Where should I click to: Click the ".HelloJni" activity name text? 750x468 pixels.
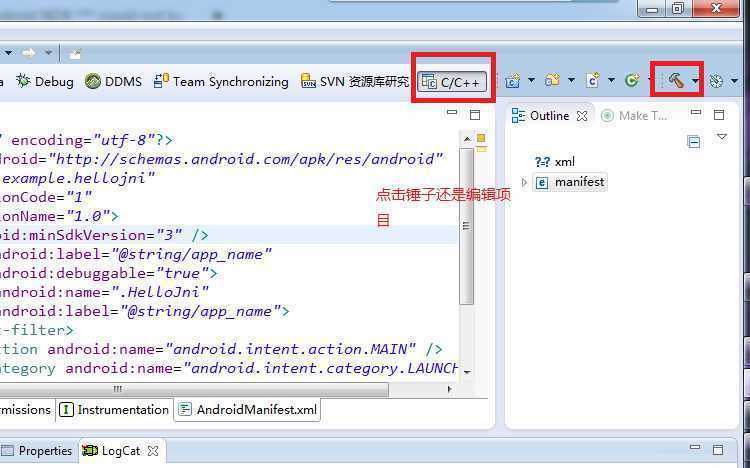coord(160,292)
